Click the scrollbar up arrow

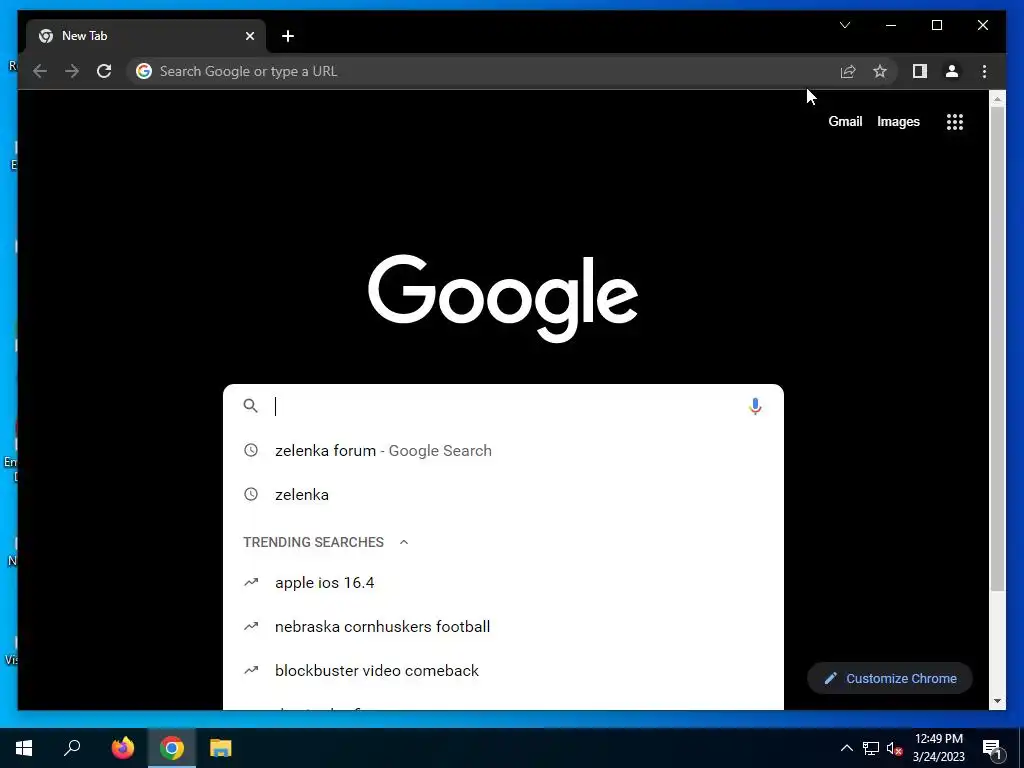997,99
